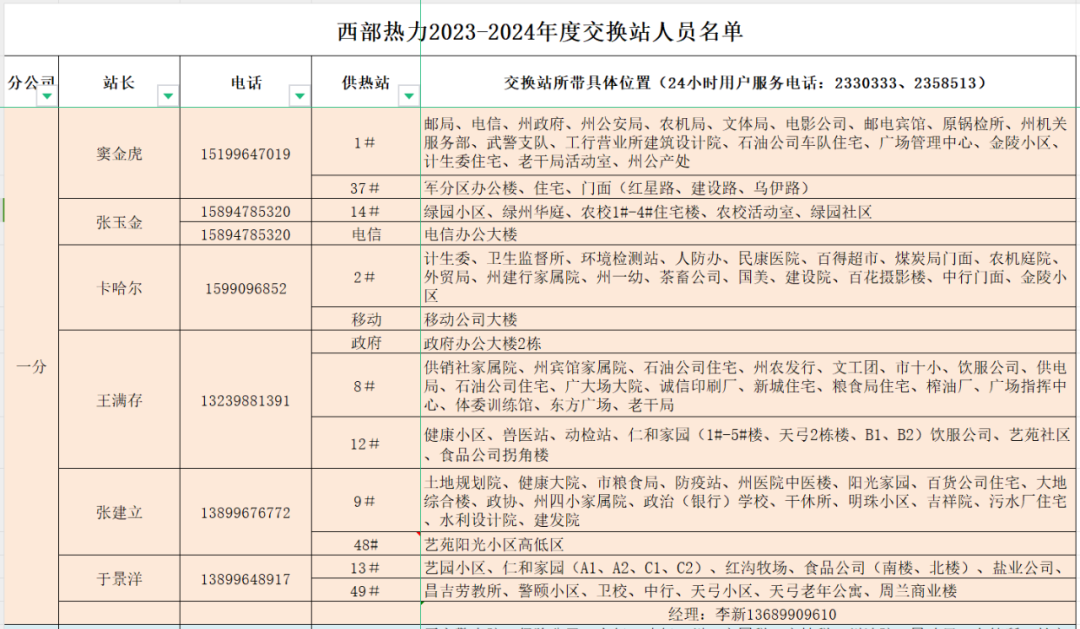1080x629 pixels.
Task: Select the 站长 header cell text
Action: point(119,83)
